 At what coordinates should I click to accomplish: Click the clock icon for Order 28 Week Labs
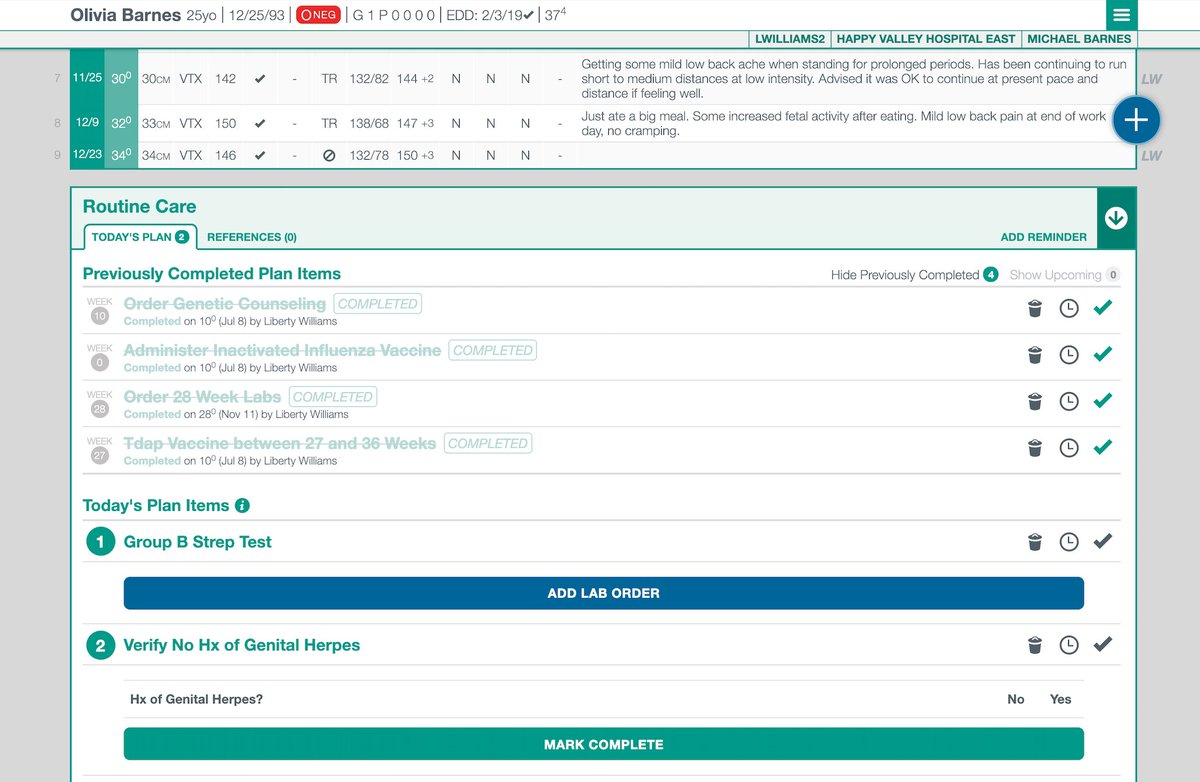click(1069, 401)
